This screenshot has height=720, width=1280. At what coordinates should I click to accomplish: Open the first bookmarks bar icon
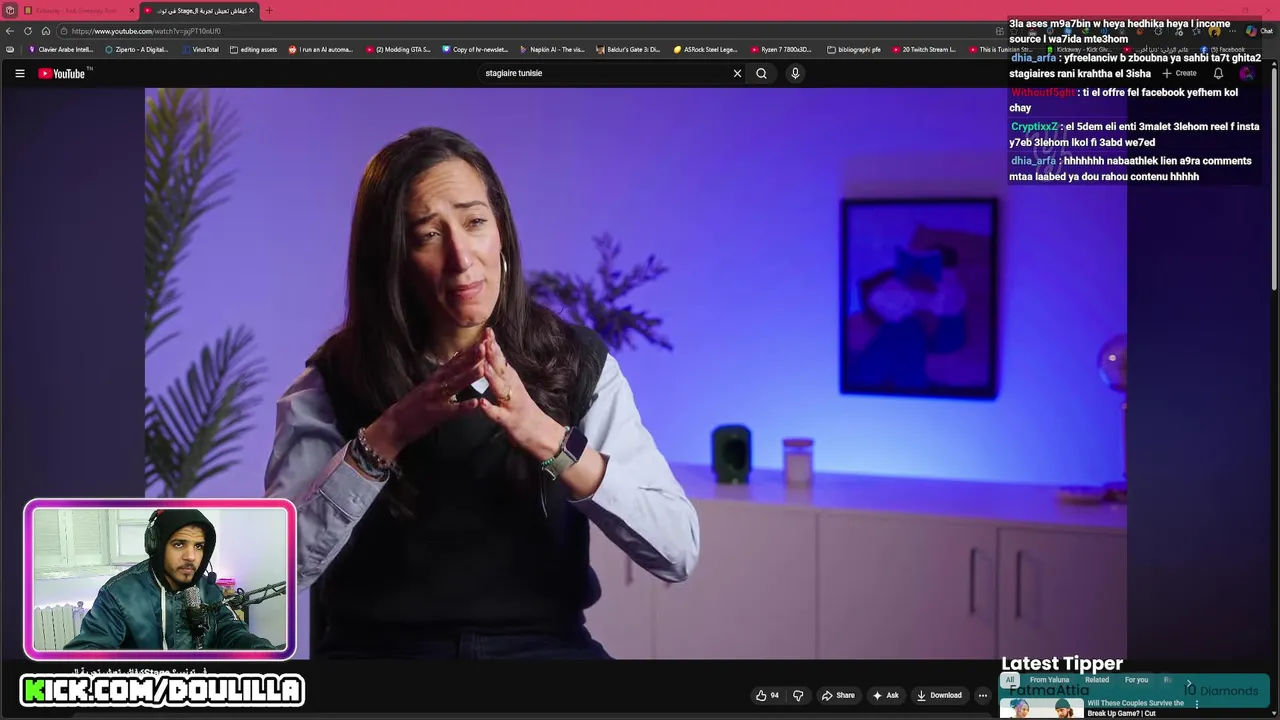pyautogui.click(x=10, y=49)
